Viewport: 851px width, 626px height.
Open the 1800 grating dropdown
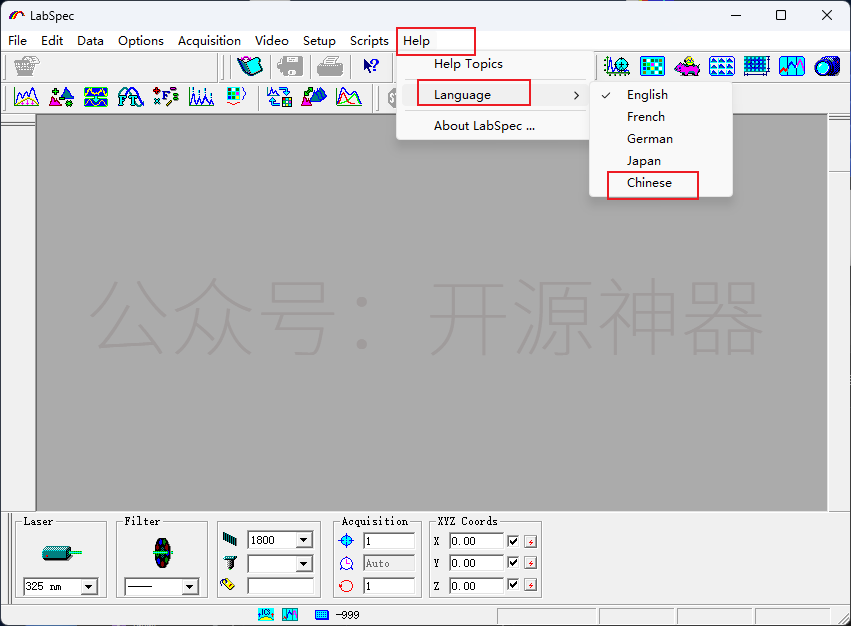pos(303,540)
